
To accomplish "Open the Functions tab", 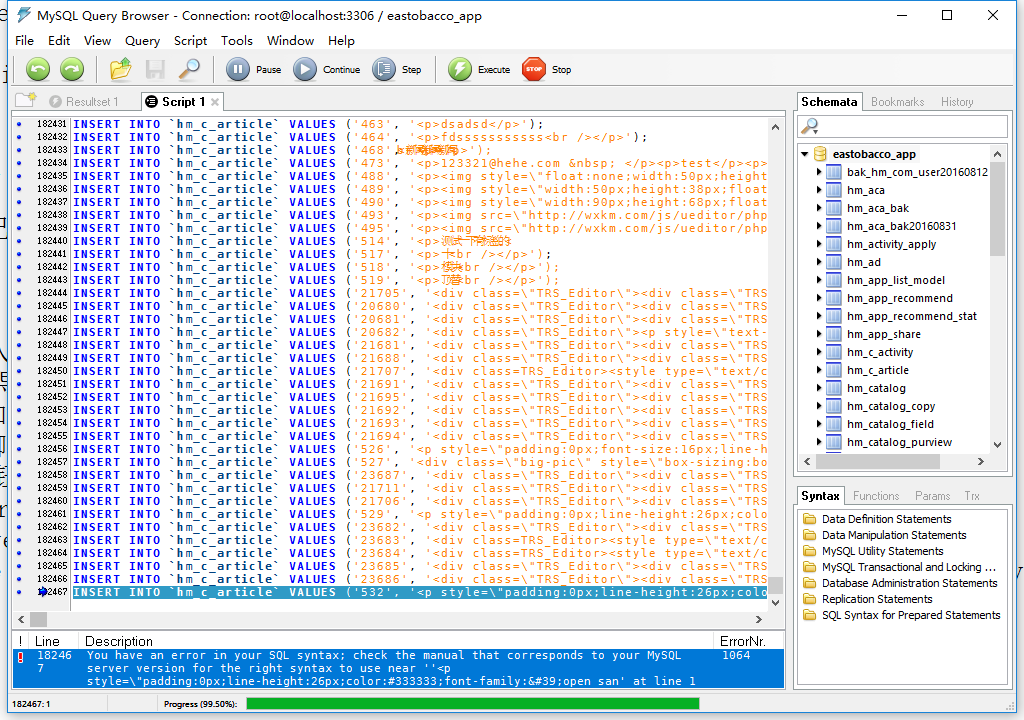I will pos(876,496).
